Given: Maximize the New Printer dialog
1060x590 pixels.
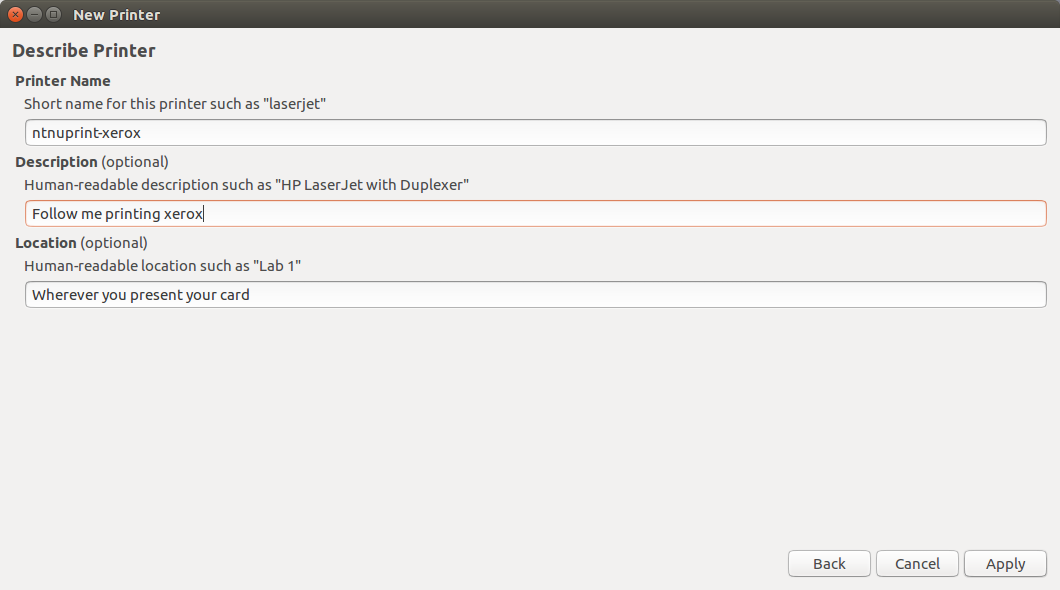Looking at the screenshot, I should (53, 14).
